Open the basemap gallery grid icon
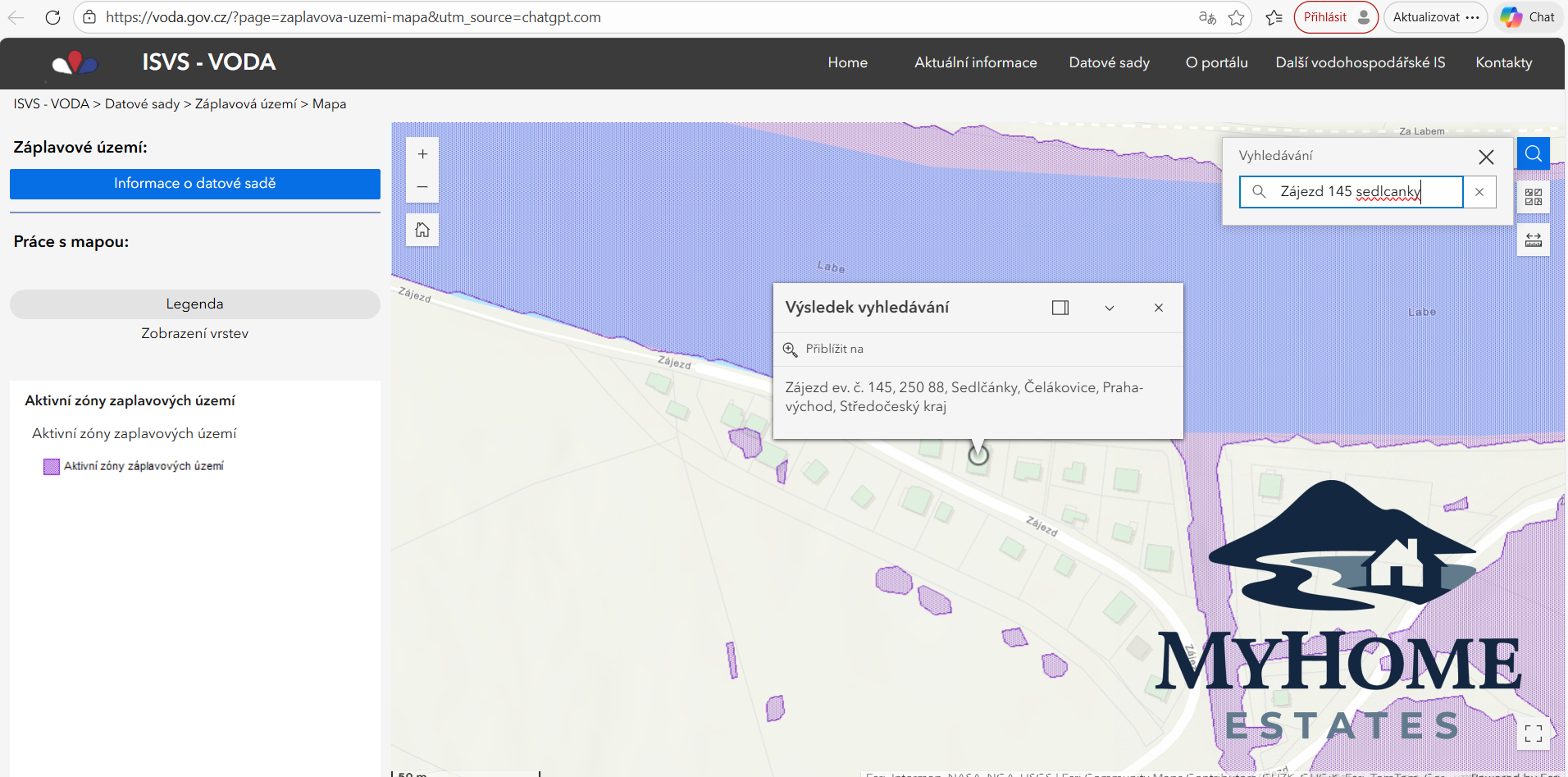Viewport: 1568px width, 777px height. click(x=1533, y=197)
